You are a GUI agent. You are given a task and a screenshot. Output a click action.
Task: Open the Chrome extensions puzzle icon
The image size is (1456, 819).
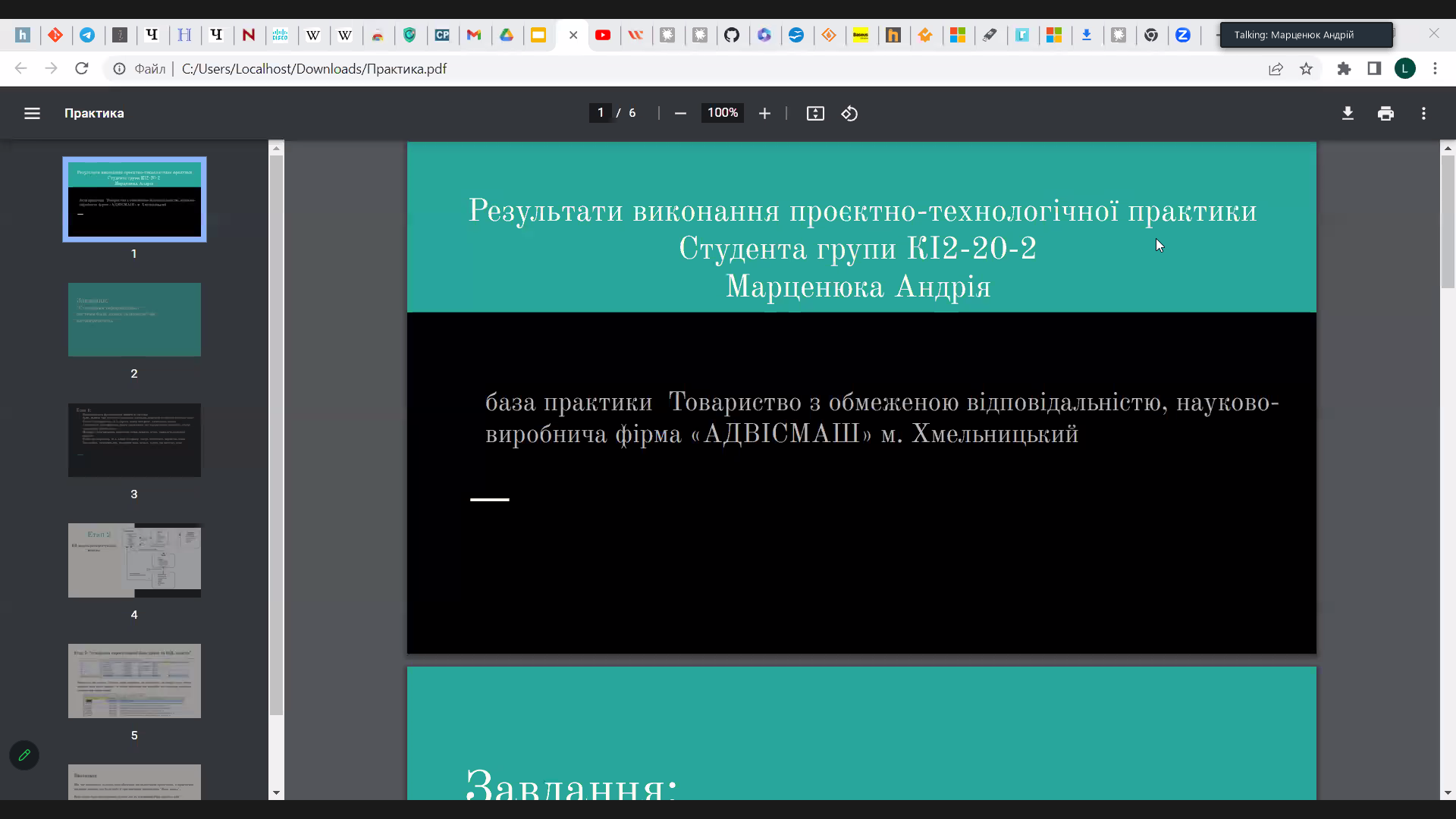[1344, 69]
